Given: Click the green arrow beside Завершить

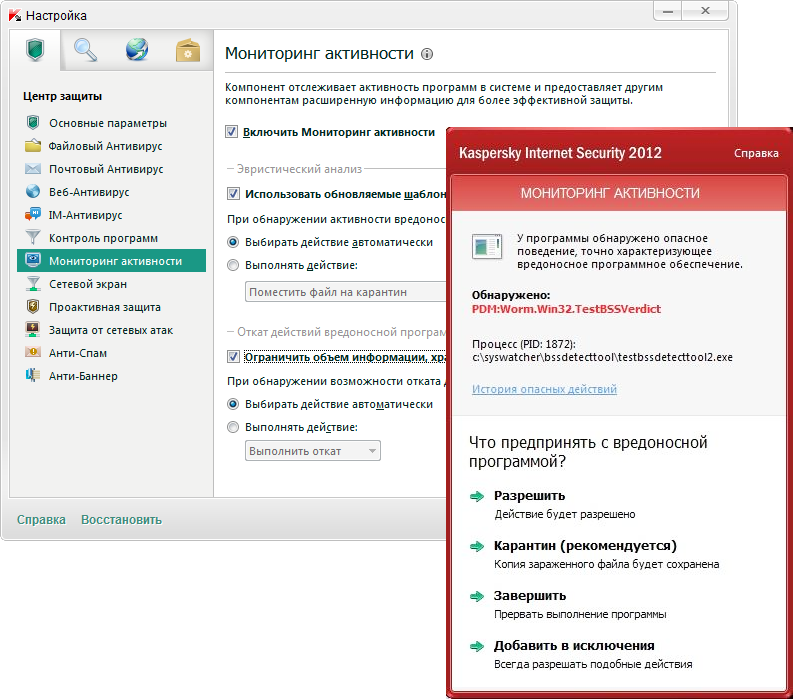Looking at the screenshot, I should 477,596.
